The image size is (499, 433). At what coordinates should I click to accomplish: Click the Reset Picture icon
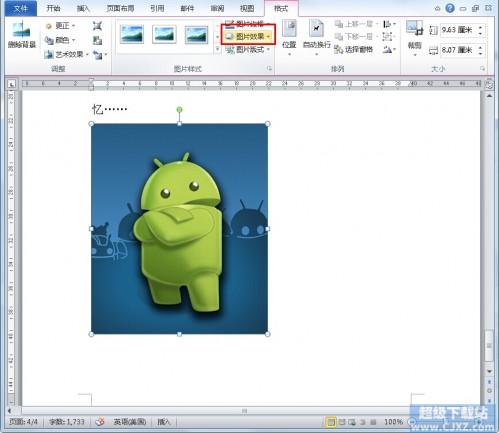coord(97,54)
